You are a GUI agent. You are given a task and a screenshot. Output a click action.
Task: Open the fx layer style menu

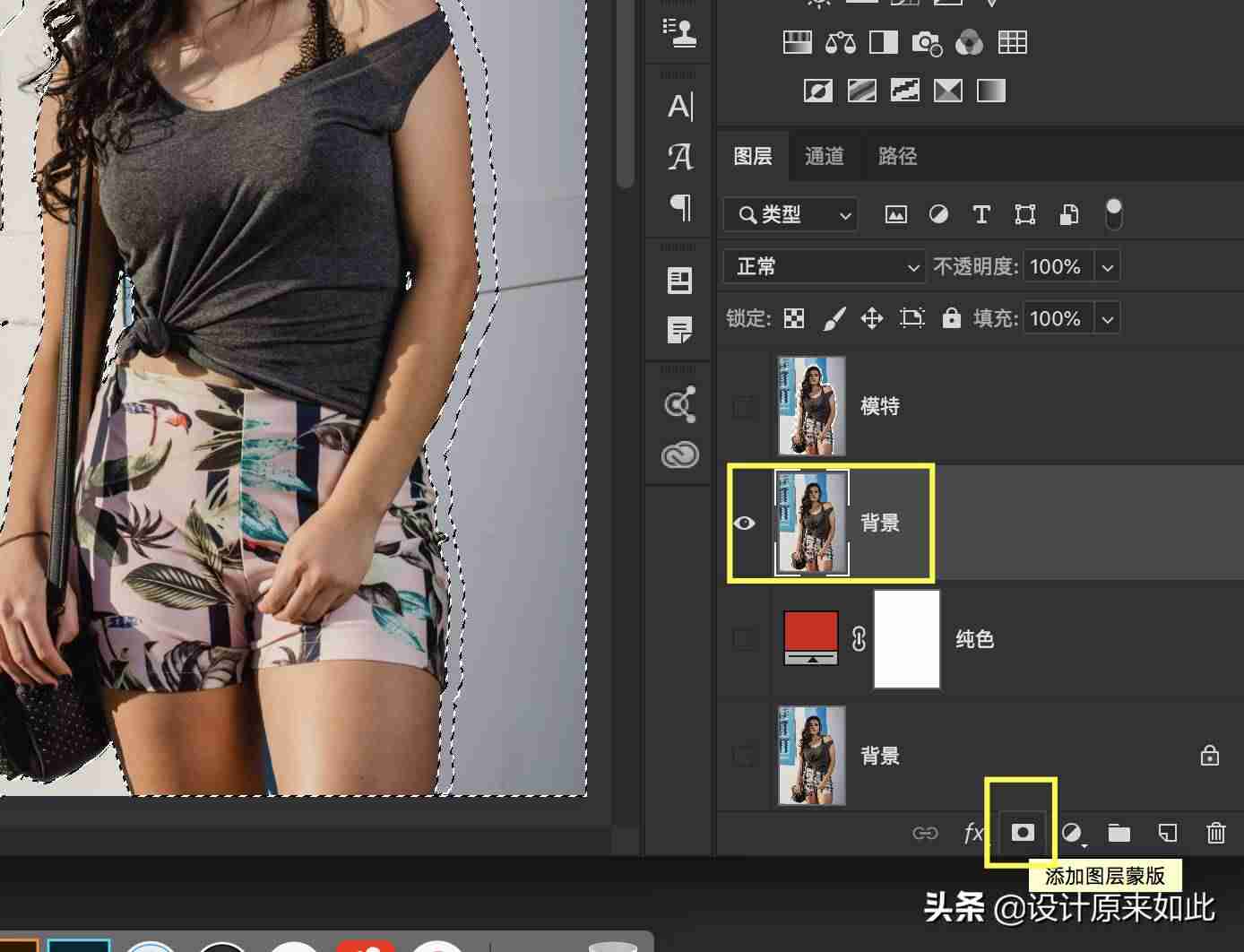click(973, 834)
